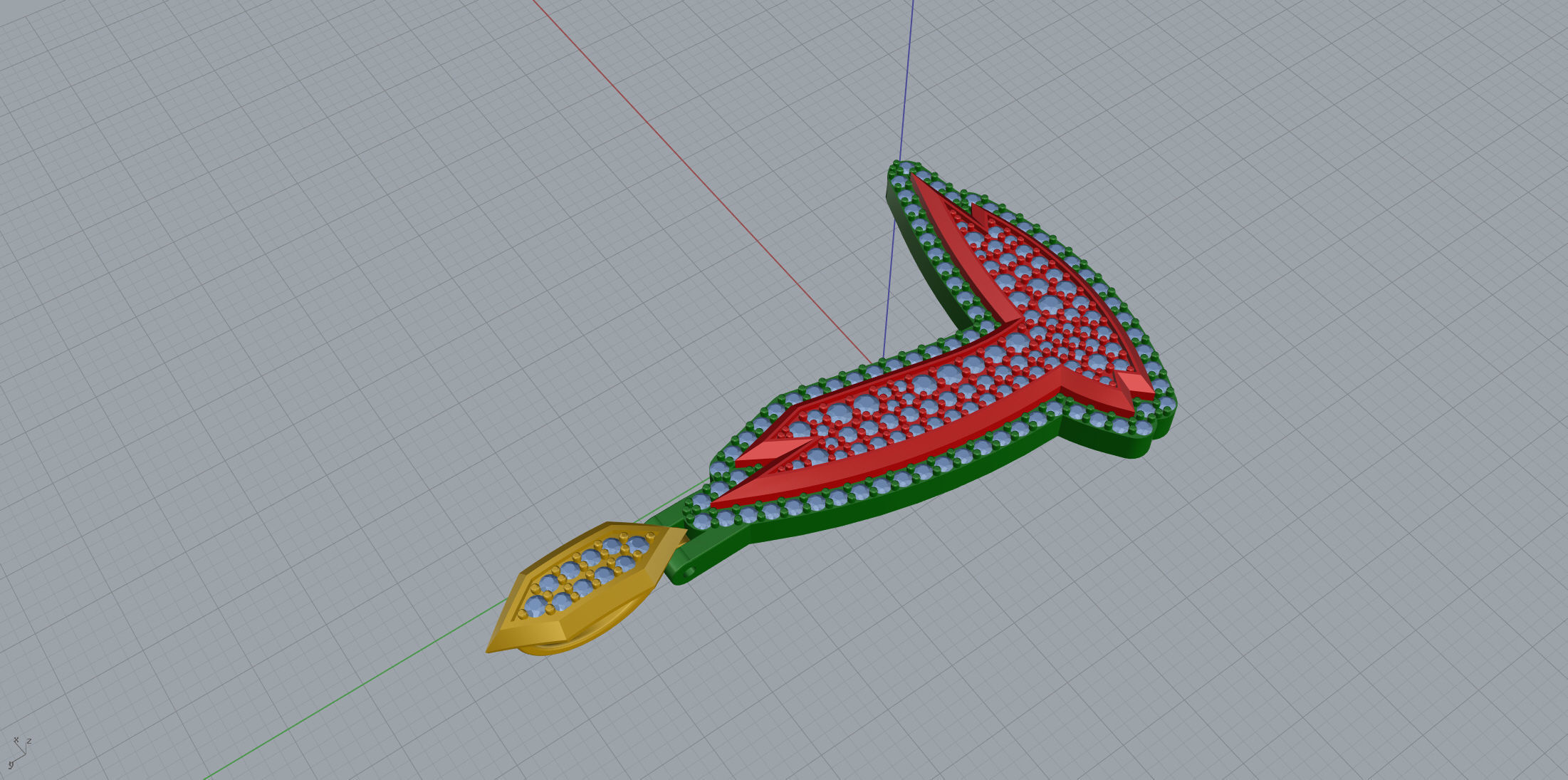Click the world axes icon in the viewport corner
The height and width of the screenshot is (780, 1568).
[19, 753]
